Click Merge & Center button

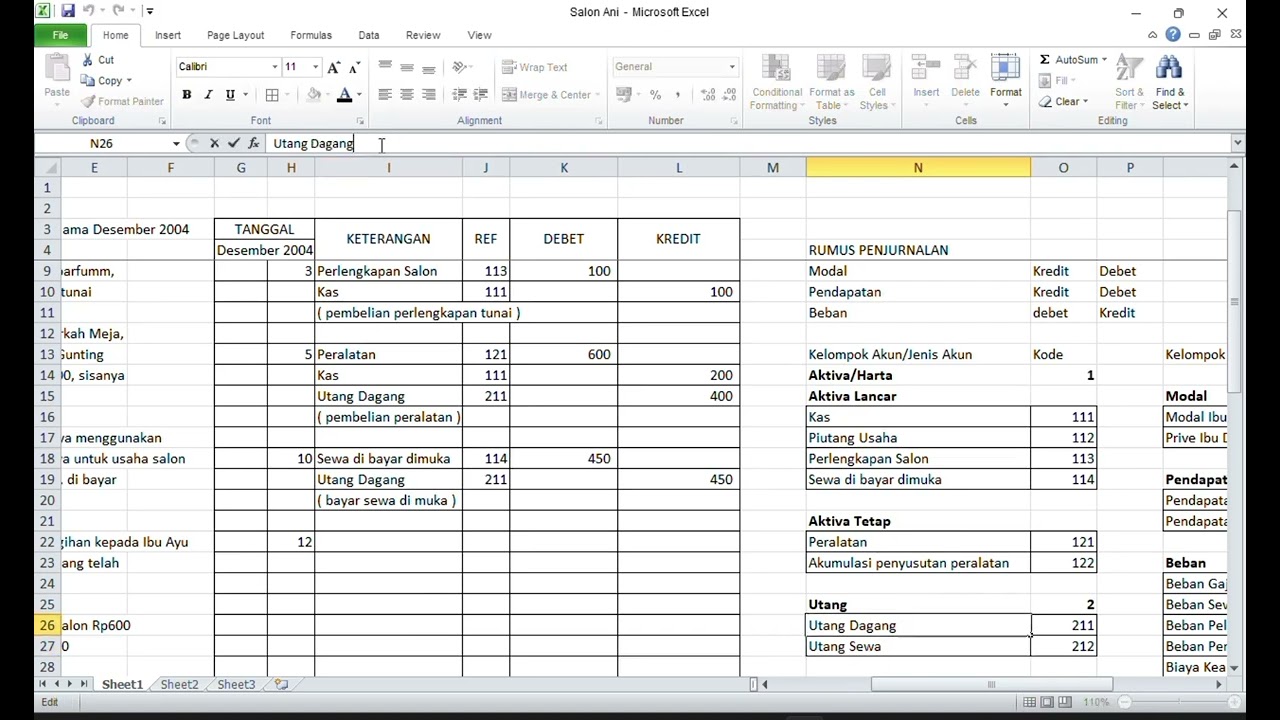[547, 95]
